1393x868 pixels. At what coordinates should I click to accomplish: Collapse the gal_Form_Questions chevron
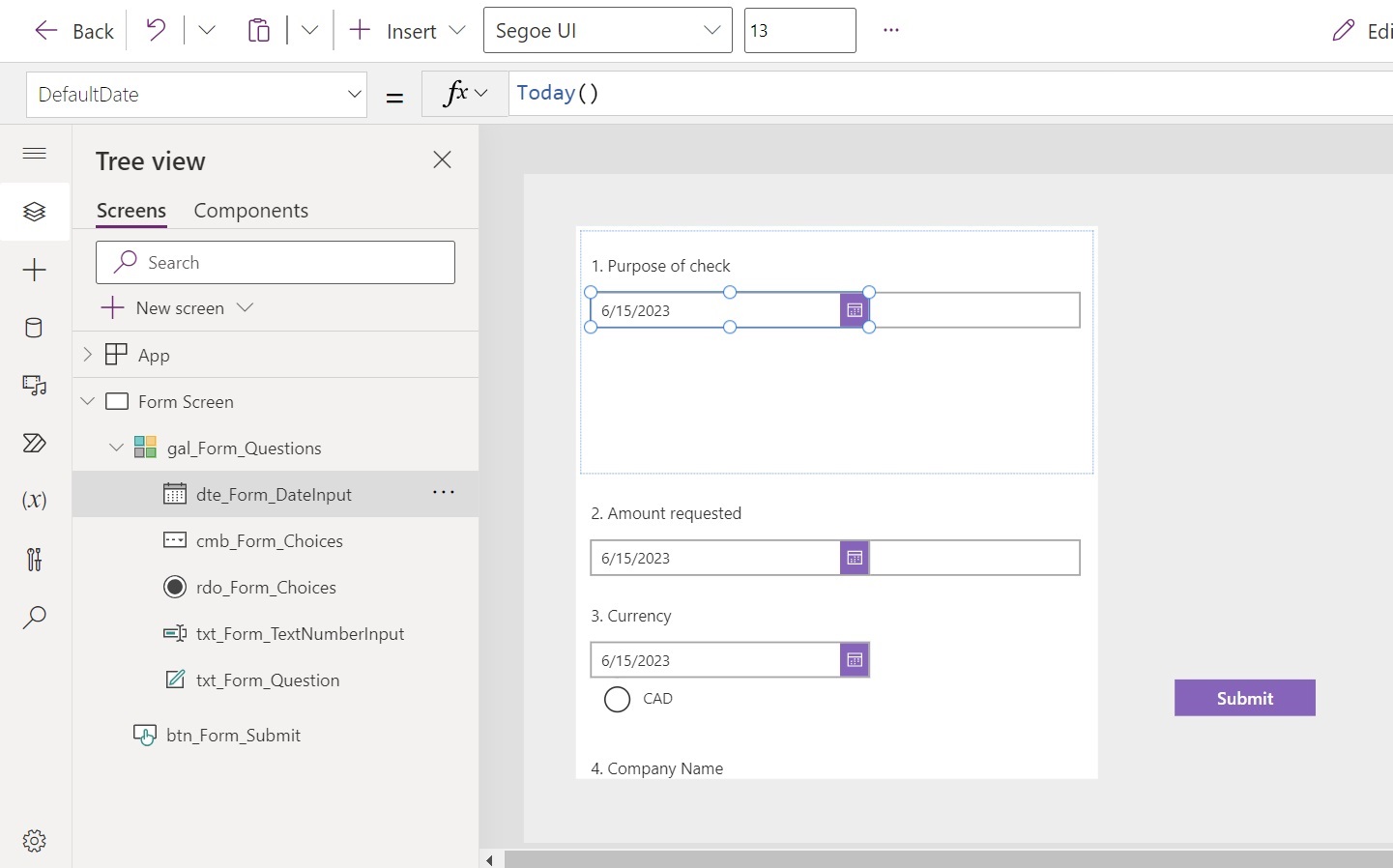116,448
